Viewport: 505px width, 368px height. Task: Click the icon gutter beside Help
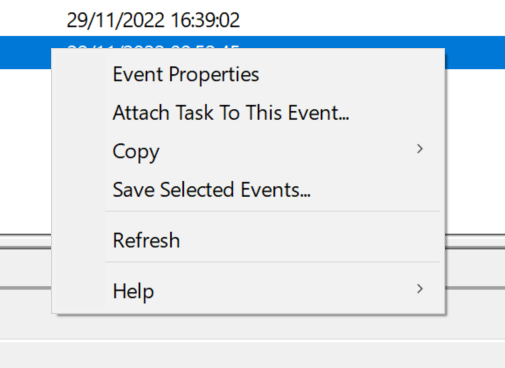(79, 291)
